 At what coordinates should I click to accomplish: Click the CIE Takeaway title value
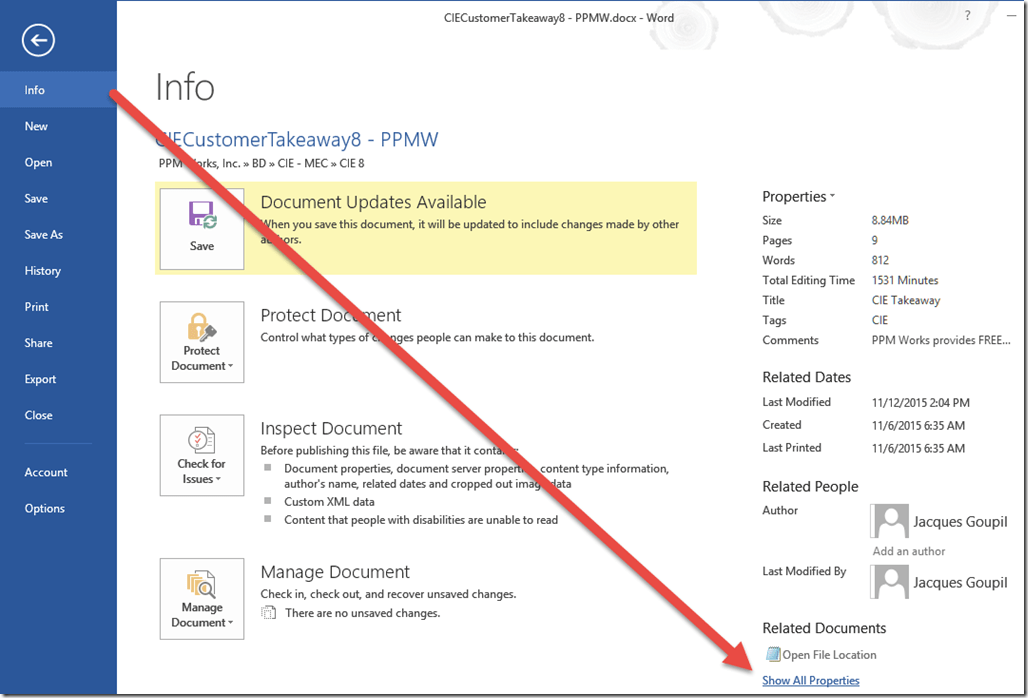pyautogui.click(x=905, y=300)
